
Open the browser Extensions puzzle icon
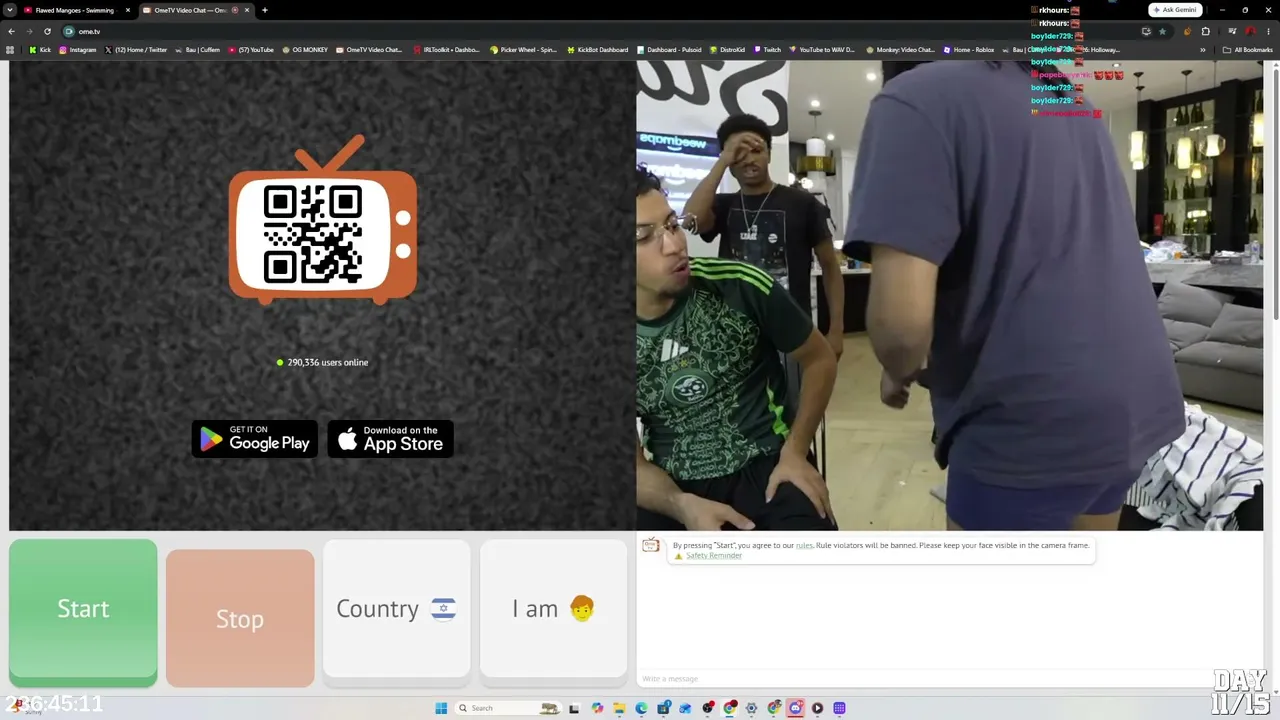(x=1206, y=31)
